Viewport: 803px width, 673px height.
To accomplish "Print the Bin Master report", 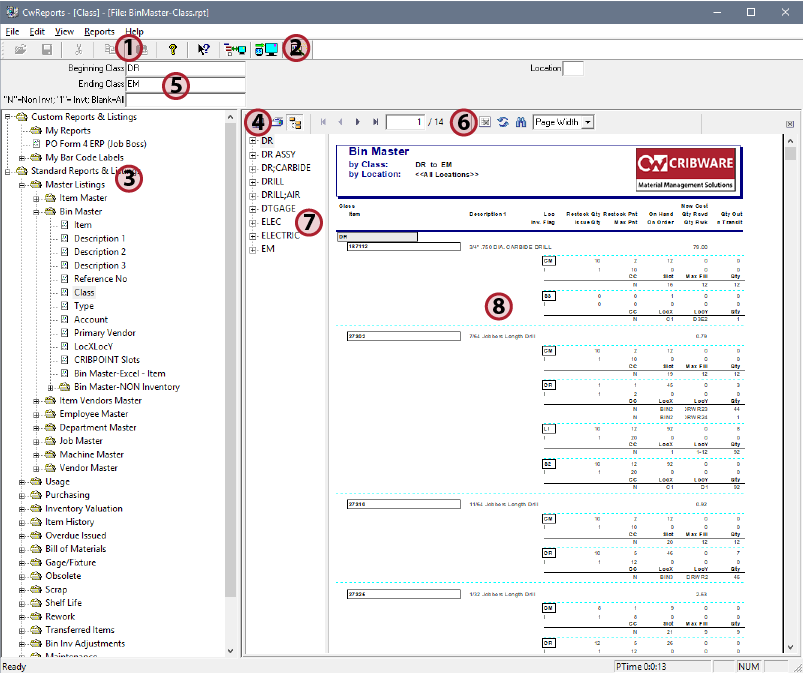I will (279, 120).
